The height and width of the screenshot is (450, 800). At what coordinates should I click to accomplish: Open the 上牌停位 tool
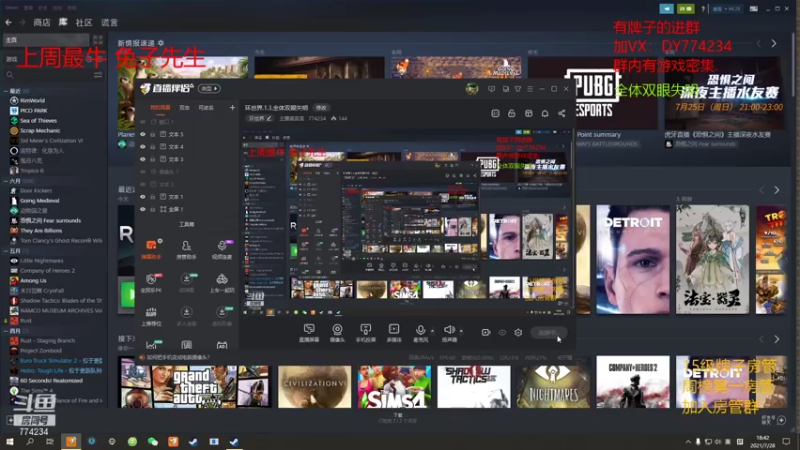152,316
